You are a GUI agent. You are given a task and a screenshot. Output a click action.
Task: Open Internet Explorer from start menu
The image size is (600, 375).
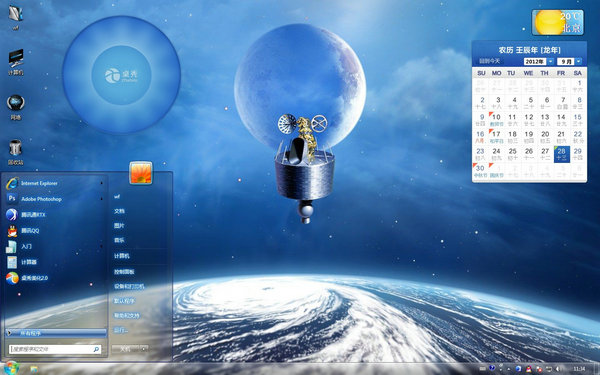54,183
